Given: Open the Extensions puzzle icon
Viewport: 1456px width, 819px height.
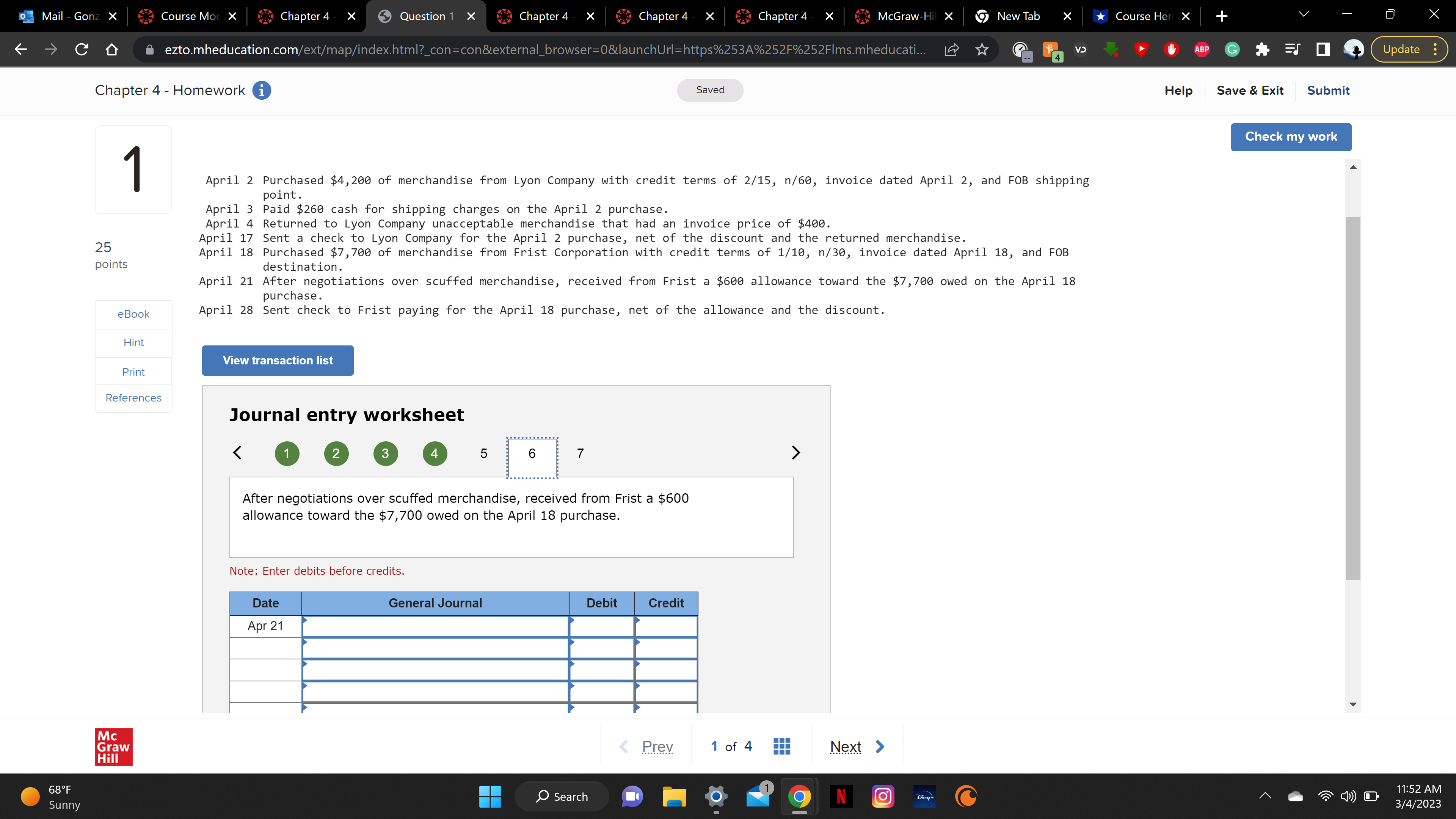Looking at the screenshot, I should 1262,50.
